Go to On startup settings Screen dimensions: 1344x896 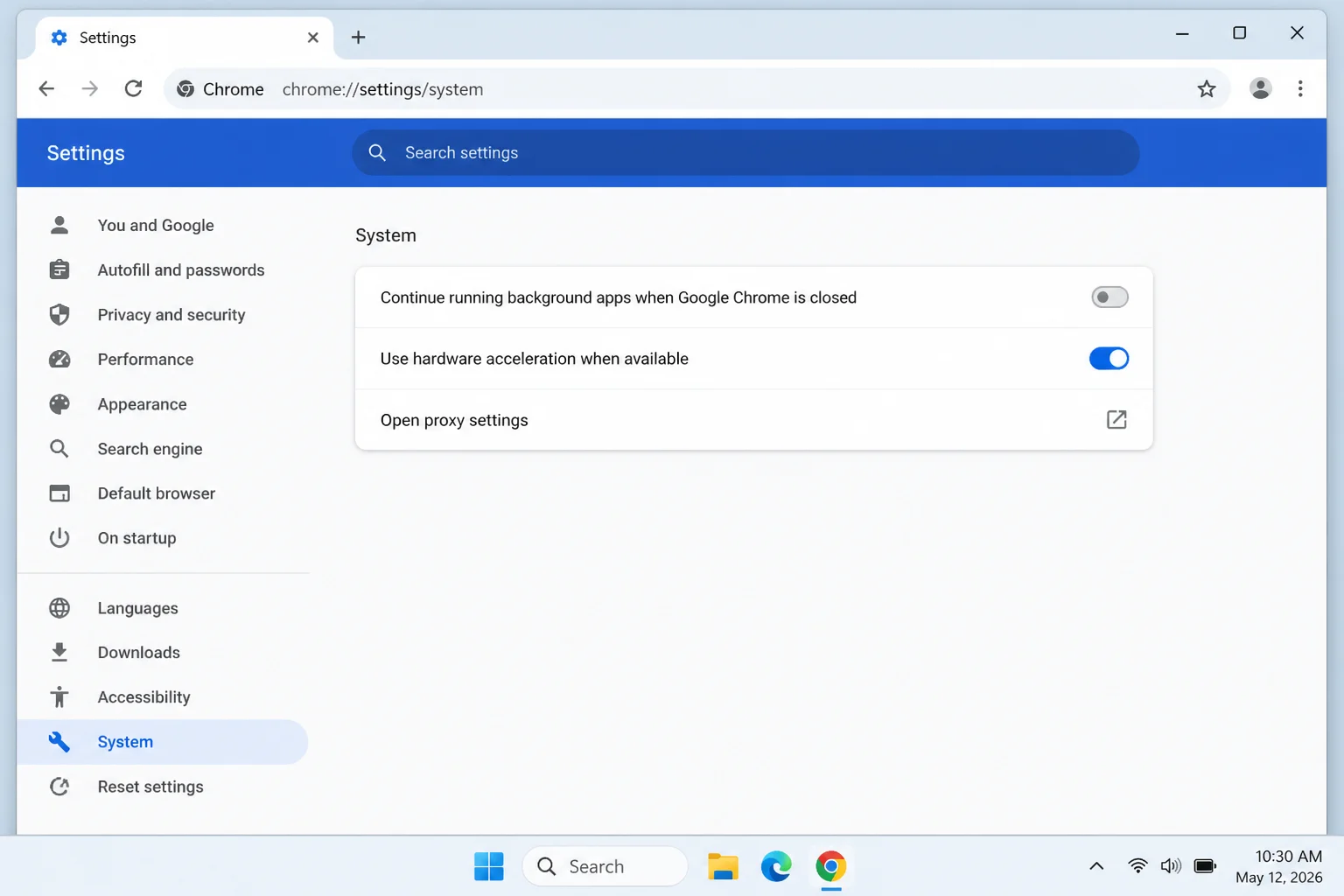[x=163, y=537]
